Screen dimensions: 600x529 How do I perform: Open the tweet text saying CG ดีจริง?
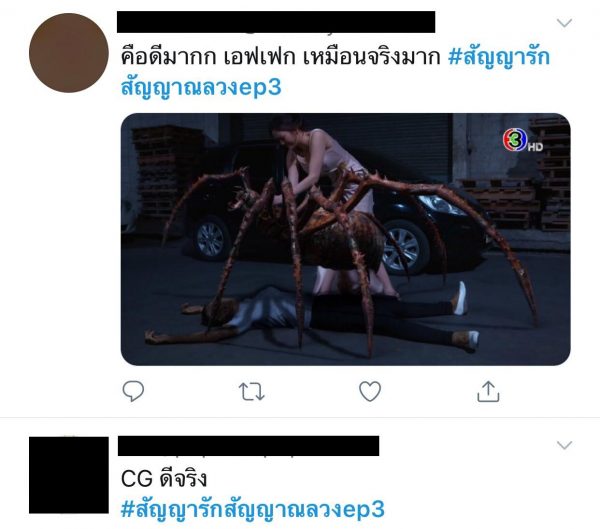click(164, 479)
